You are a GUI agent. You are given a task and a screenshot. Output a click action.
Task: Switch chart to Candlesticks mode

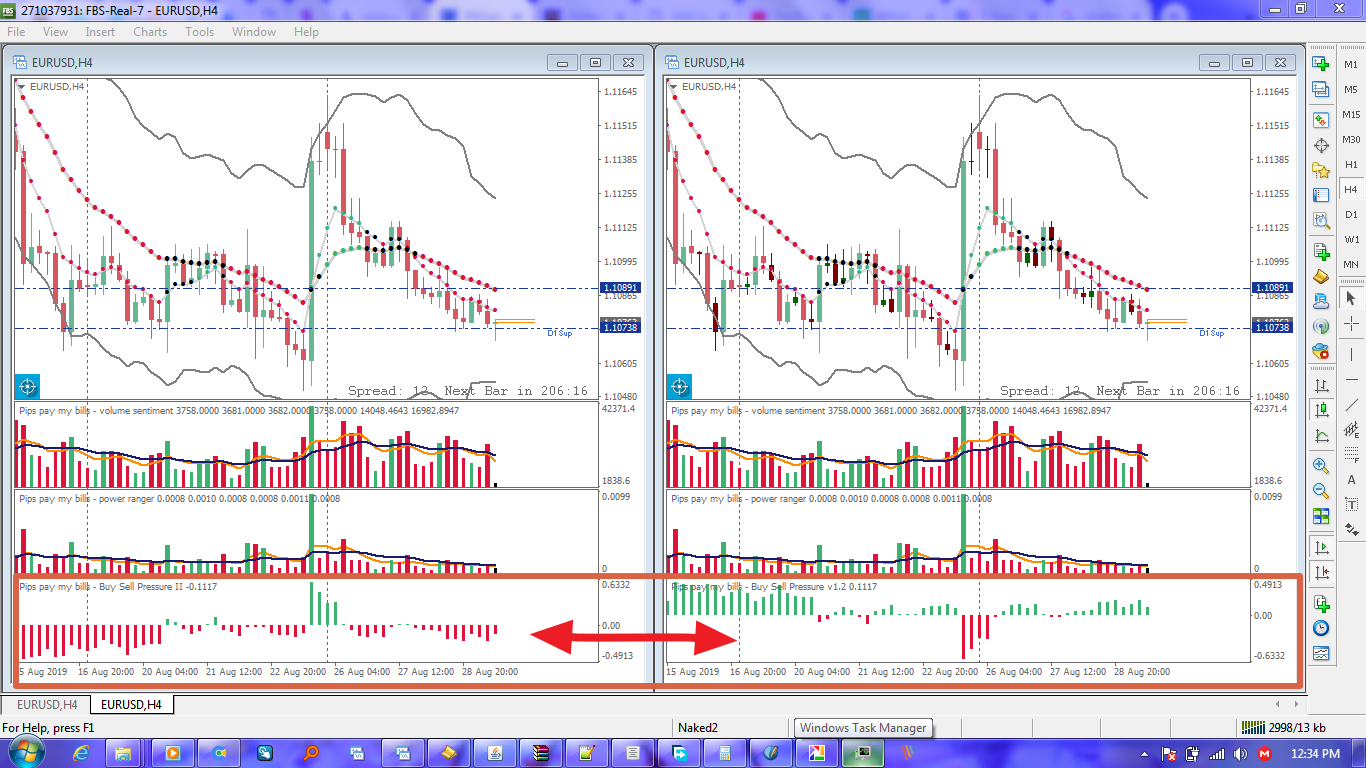coord(1321,410)
